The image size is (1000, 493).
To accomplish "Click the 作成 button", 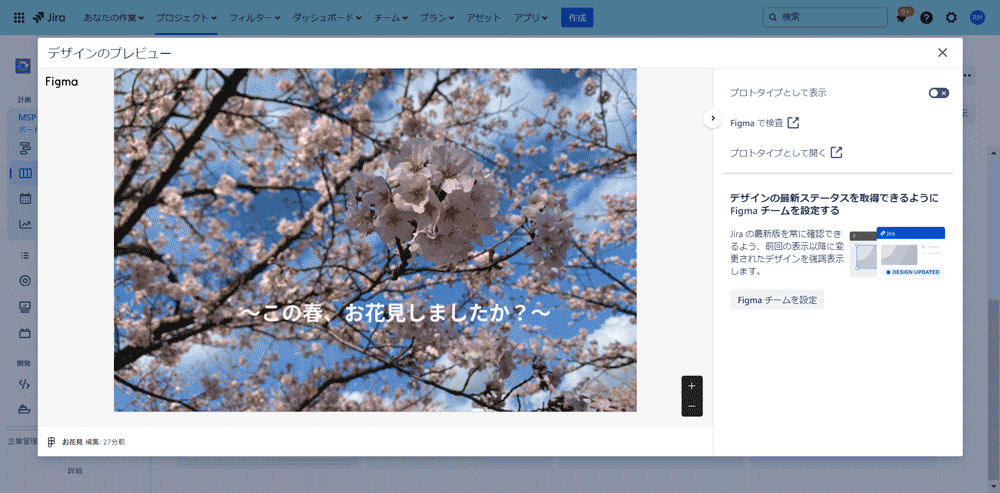I will 577,18.
